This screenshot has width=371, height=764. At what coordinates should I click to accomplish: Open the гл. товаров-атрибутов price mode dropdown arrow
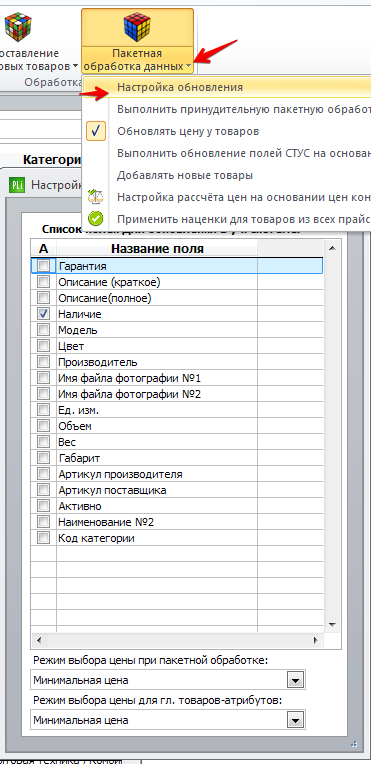[x=294, y=720]
